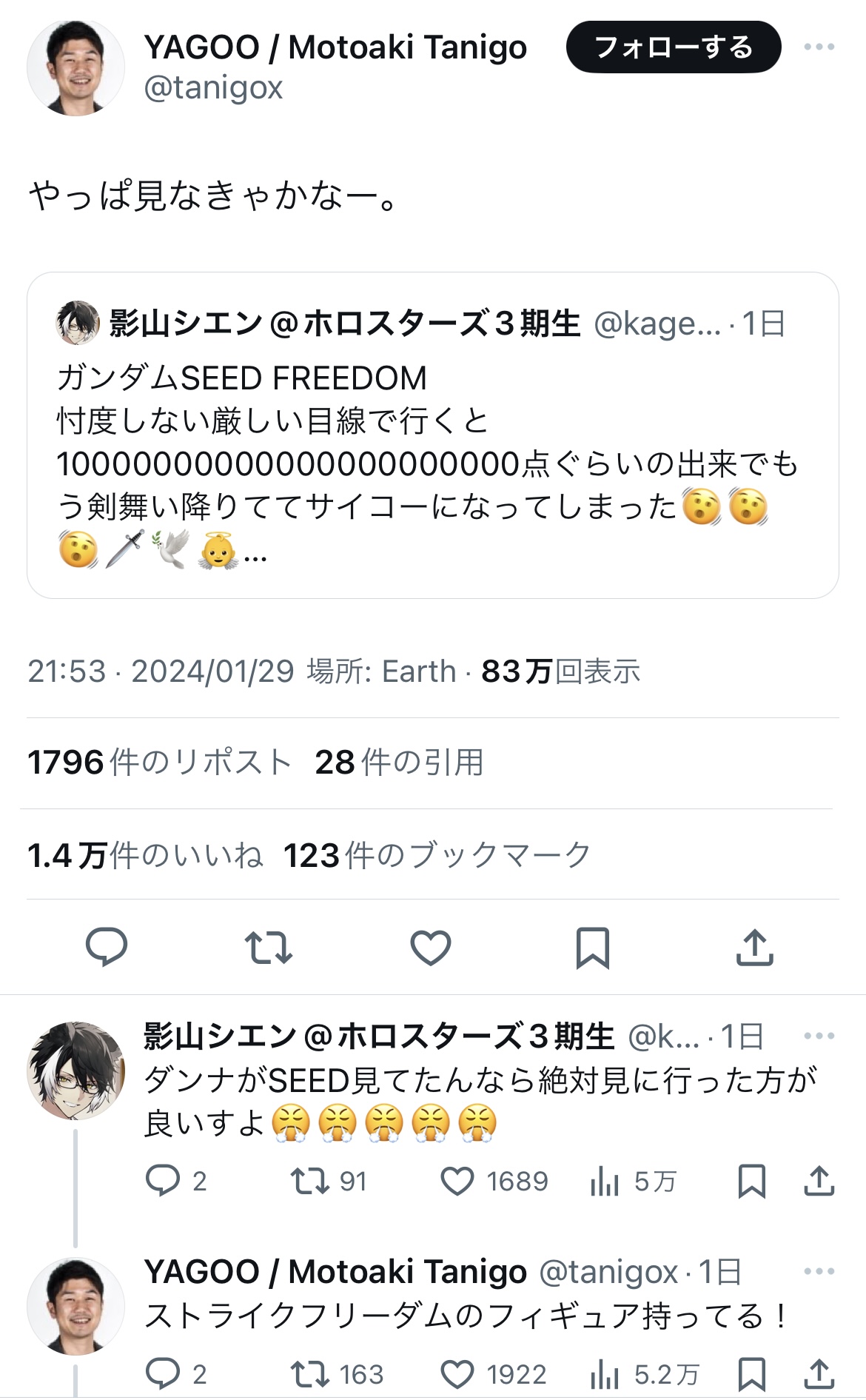Image resolution: width=866 pixels, height=1400 pixels.
Task: Tap the main post's reply bubble icon
Action: click(107, 947)
